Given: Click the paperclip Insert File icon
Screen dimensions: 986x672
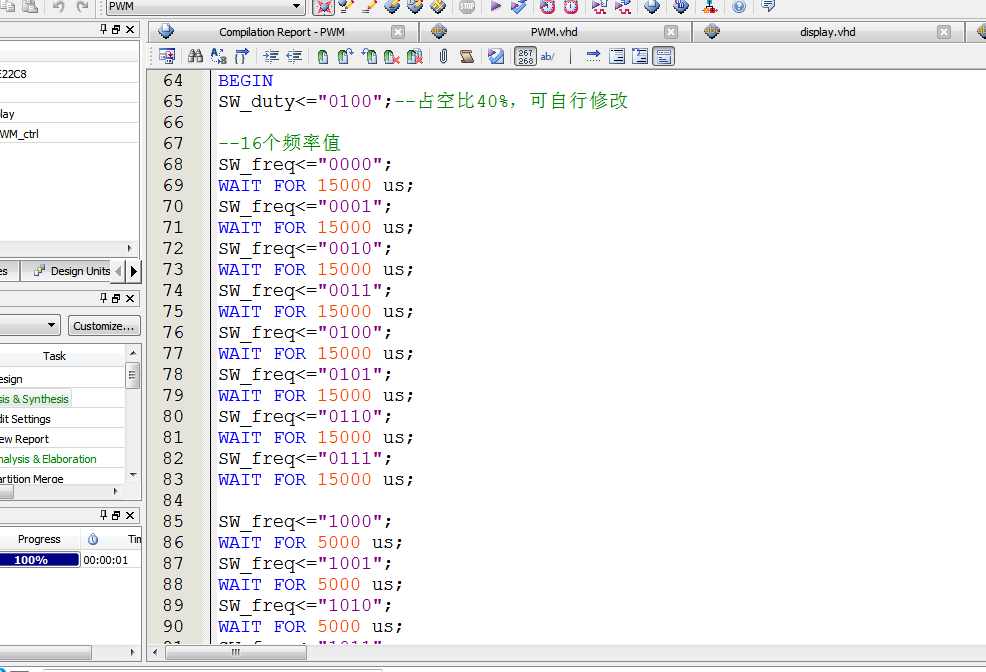Looking at the screenshot, I should pos(443,57).
